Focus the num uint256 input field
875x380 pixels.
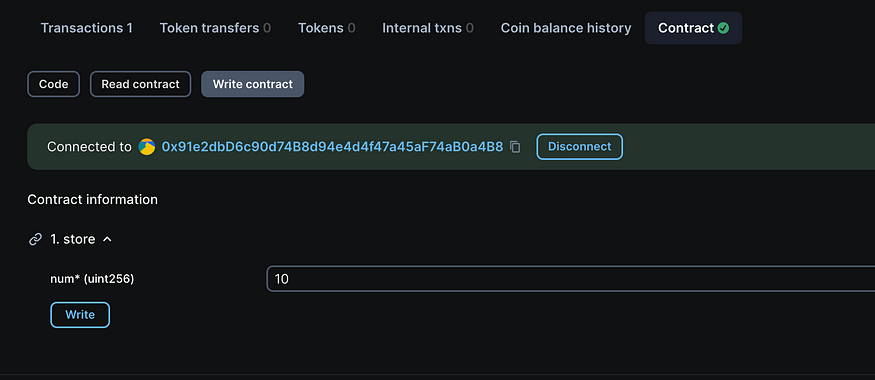pyautogui.click(x=570, y=279)
